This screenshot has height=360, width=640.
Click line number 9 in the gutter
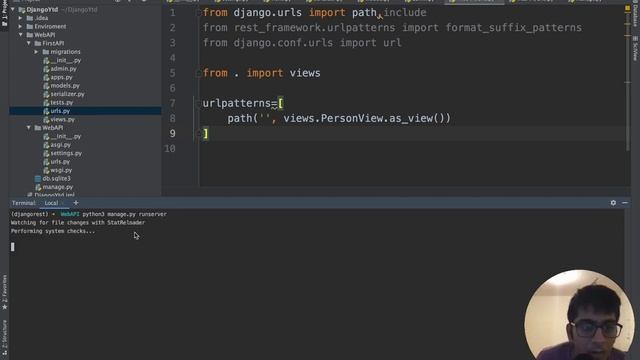click(172, 133)
